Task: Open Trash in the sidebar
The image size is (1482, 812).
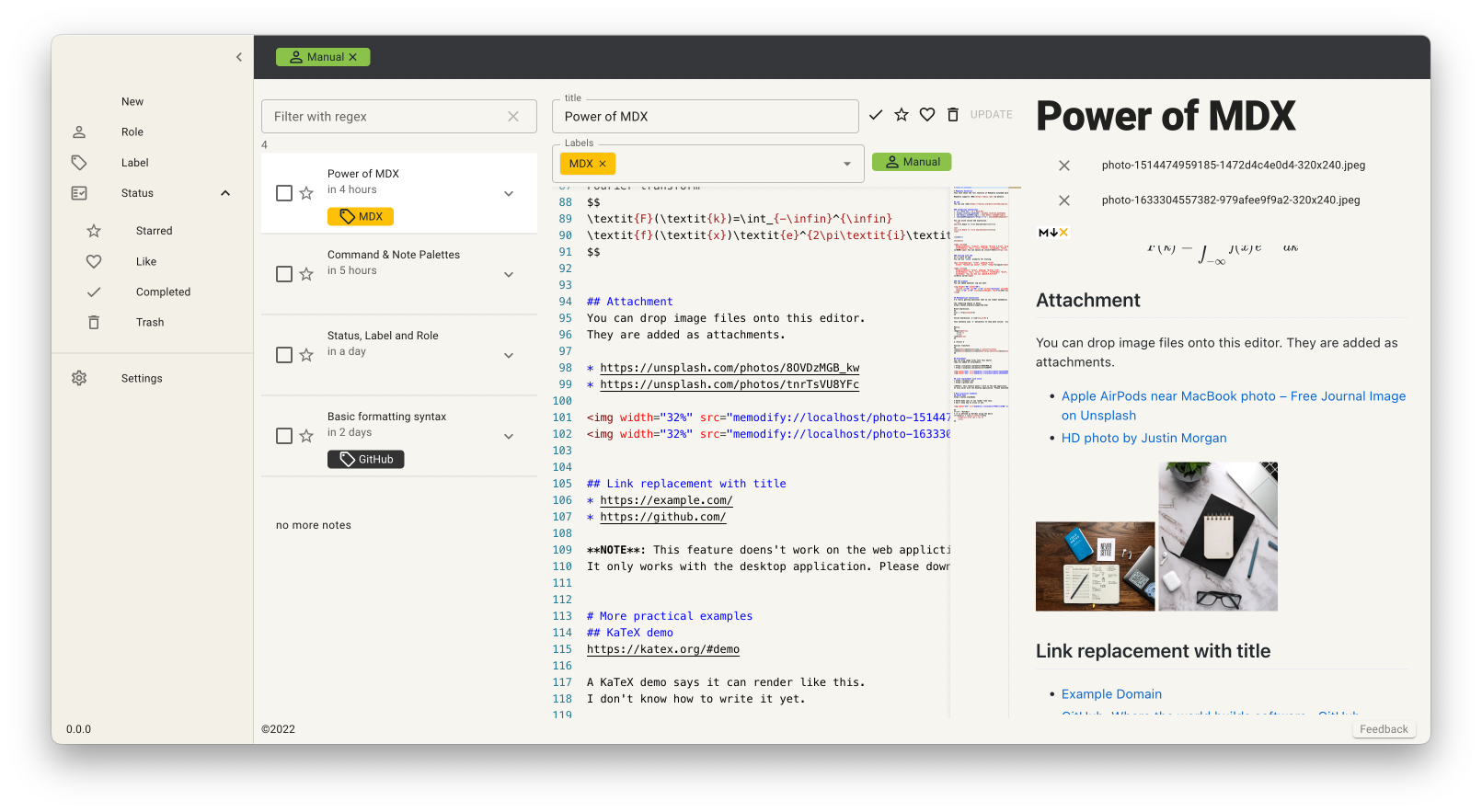Action: 150,322
